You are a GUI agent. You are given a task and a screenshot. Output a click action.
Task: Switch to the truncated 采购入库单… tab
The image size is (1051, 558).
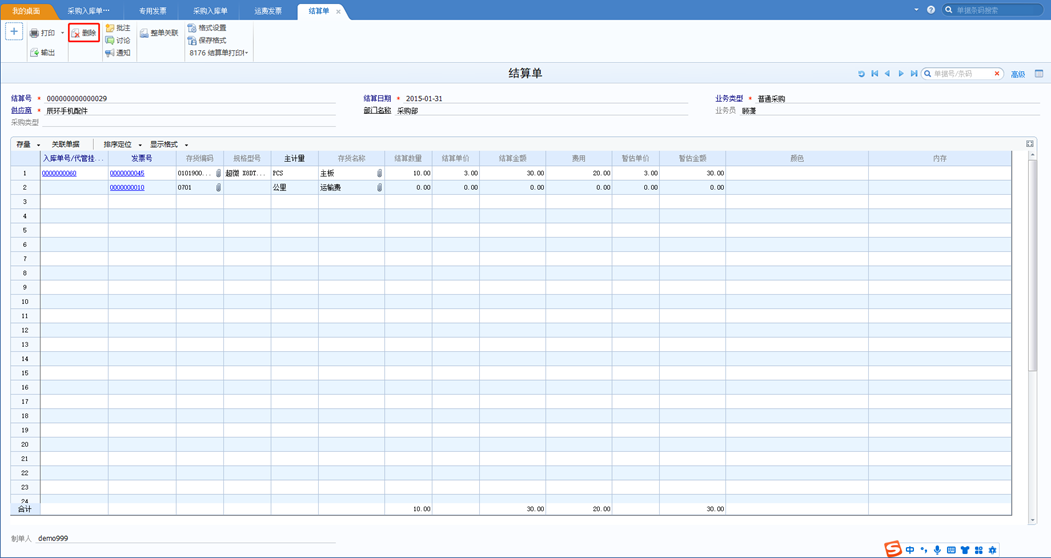coord(88,11)
